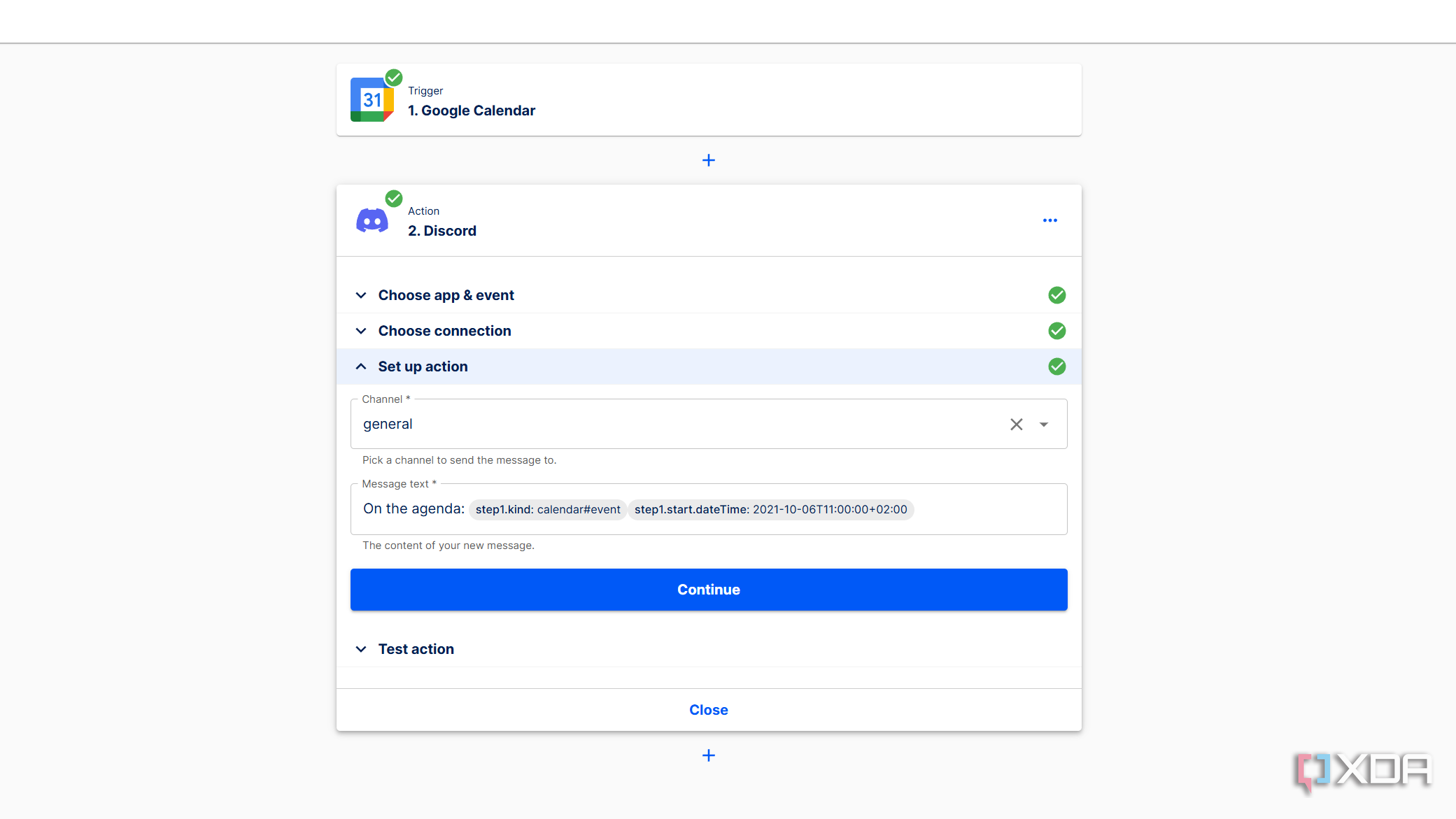
Task: Click 'The content of your new message.'
Action: click(448, 546)
